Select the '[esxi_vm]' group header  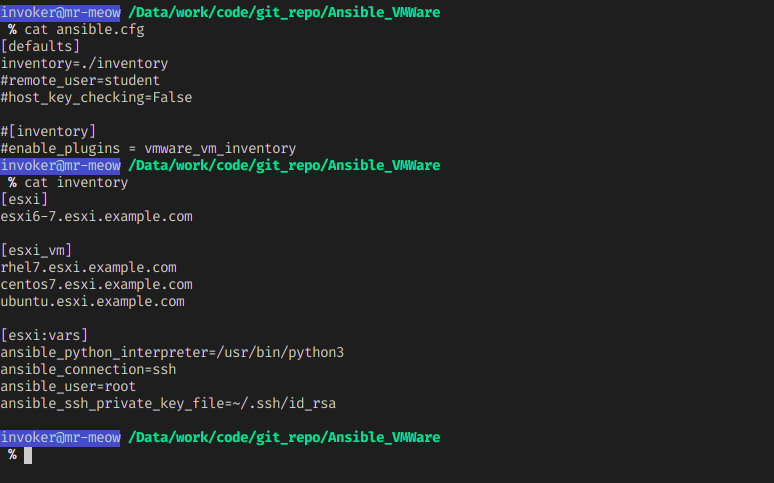(x=36, y=250)
